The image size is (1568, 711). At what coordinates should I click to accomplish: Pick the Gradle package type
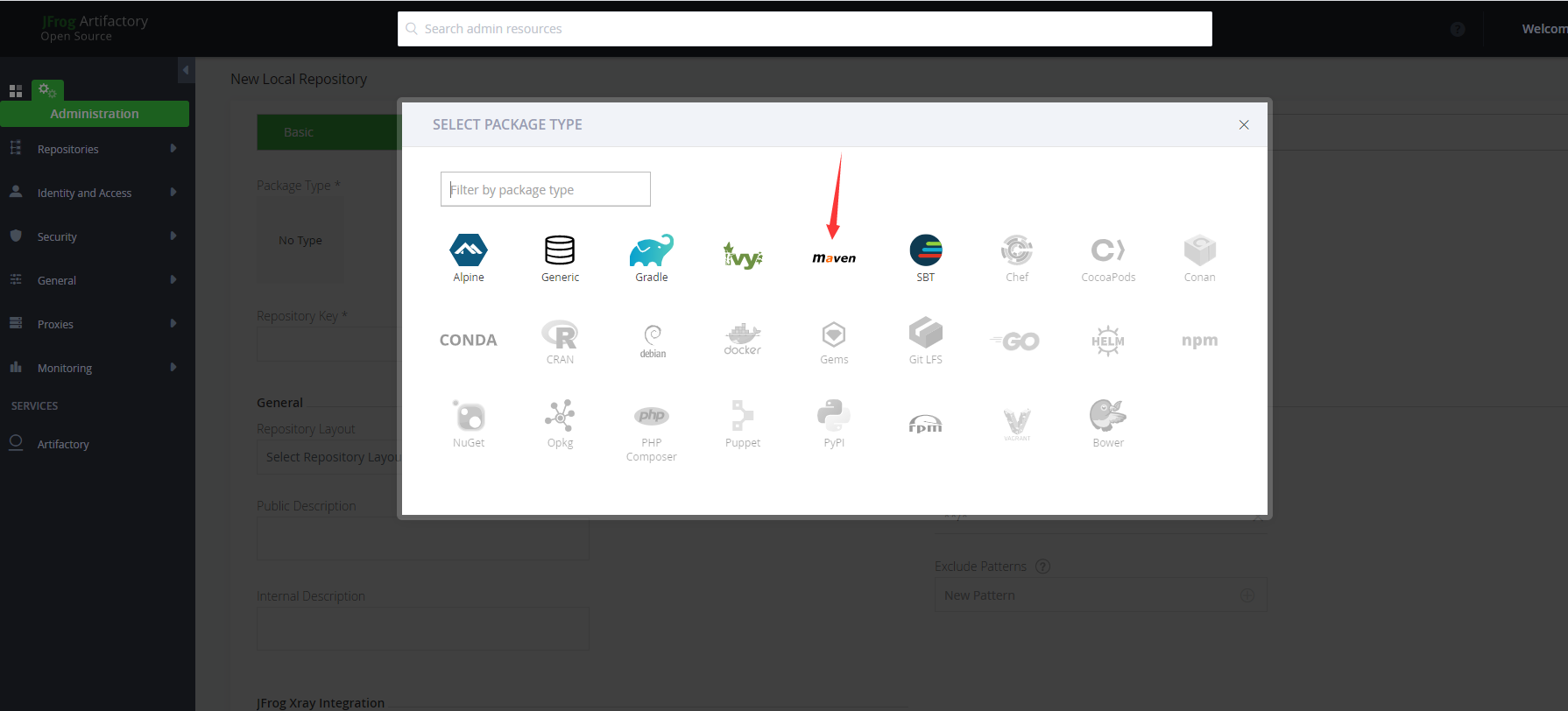click(652, 258)
